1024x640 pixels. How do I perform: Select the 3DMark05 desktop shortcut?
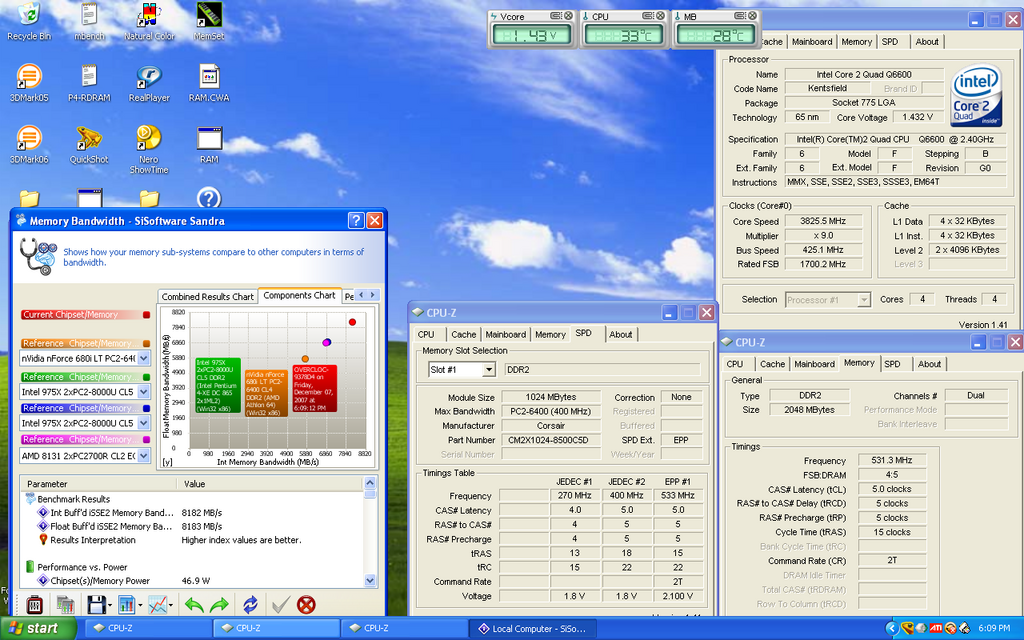pos(29,83)
